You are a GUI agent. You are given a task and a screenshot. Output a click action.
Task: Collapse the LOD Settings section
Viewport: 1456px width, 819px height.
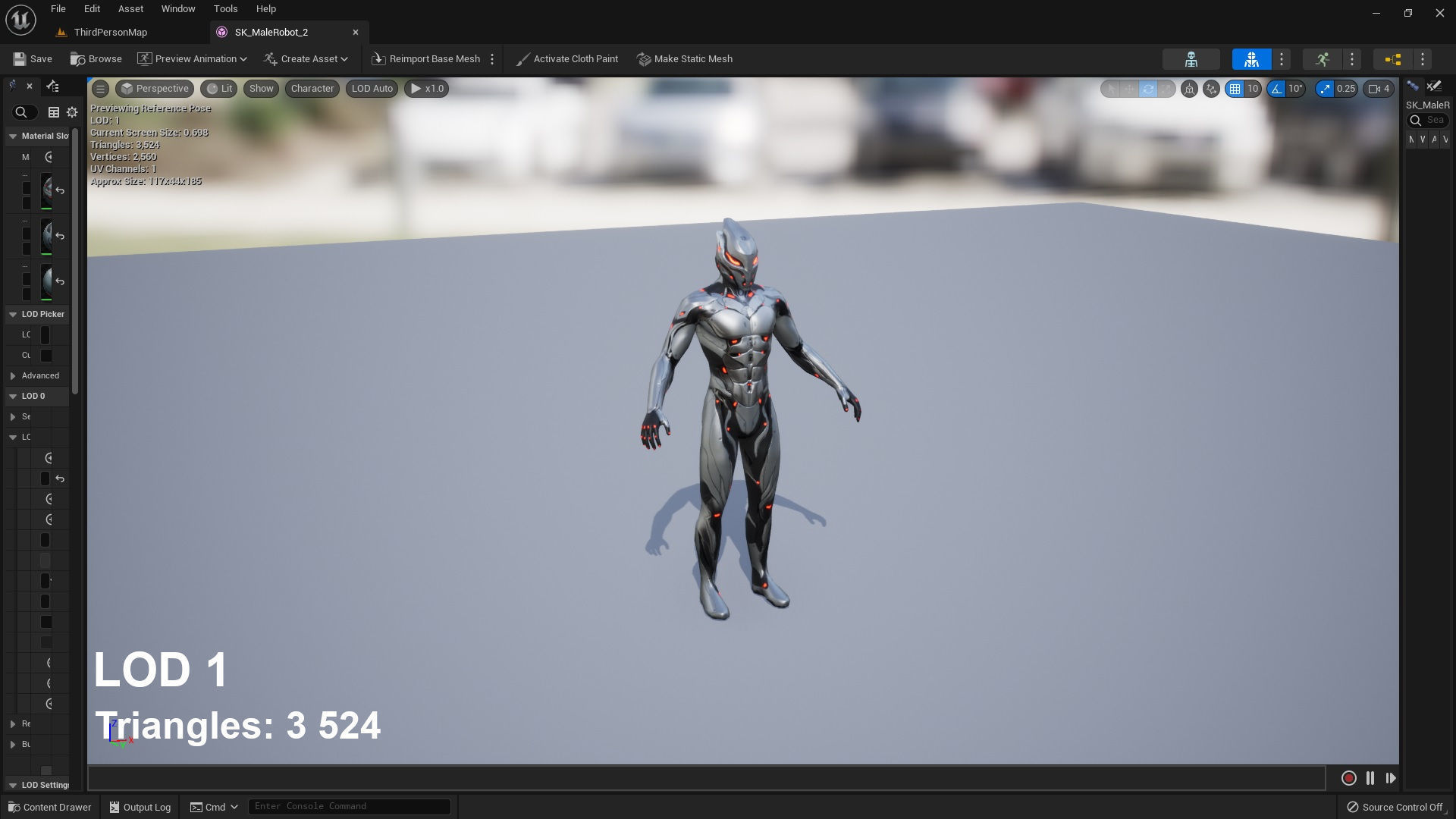coord(13,785)
